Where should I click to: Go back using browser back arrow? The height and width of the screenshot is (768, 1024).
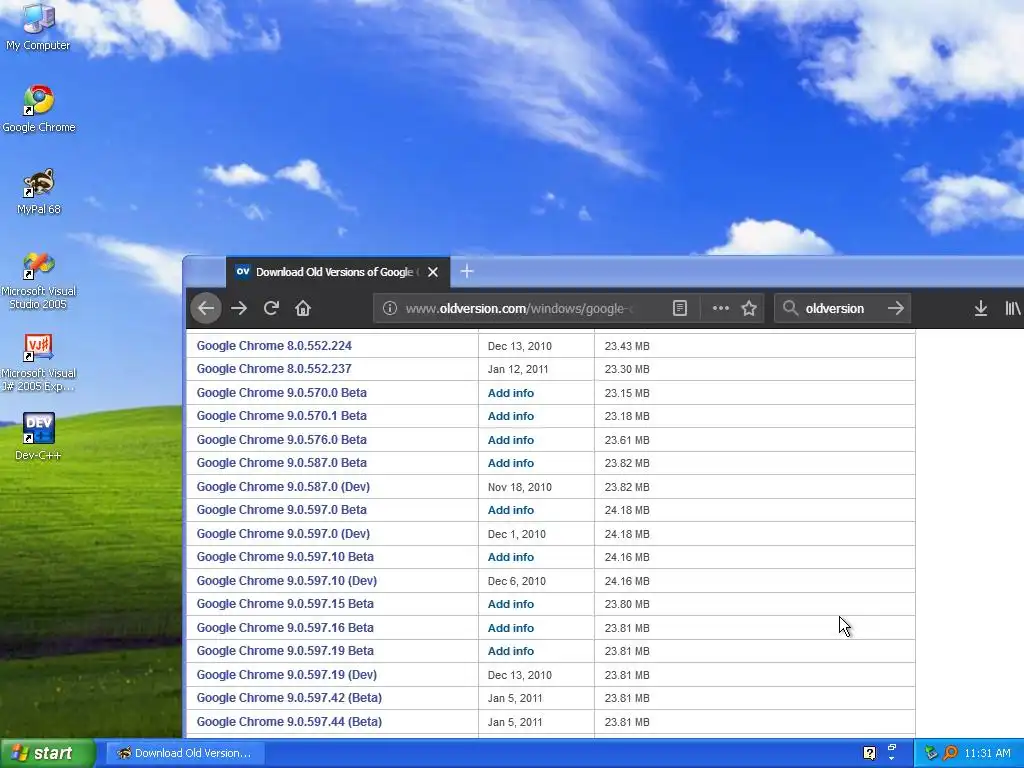point(206,308)
